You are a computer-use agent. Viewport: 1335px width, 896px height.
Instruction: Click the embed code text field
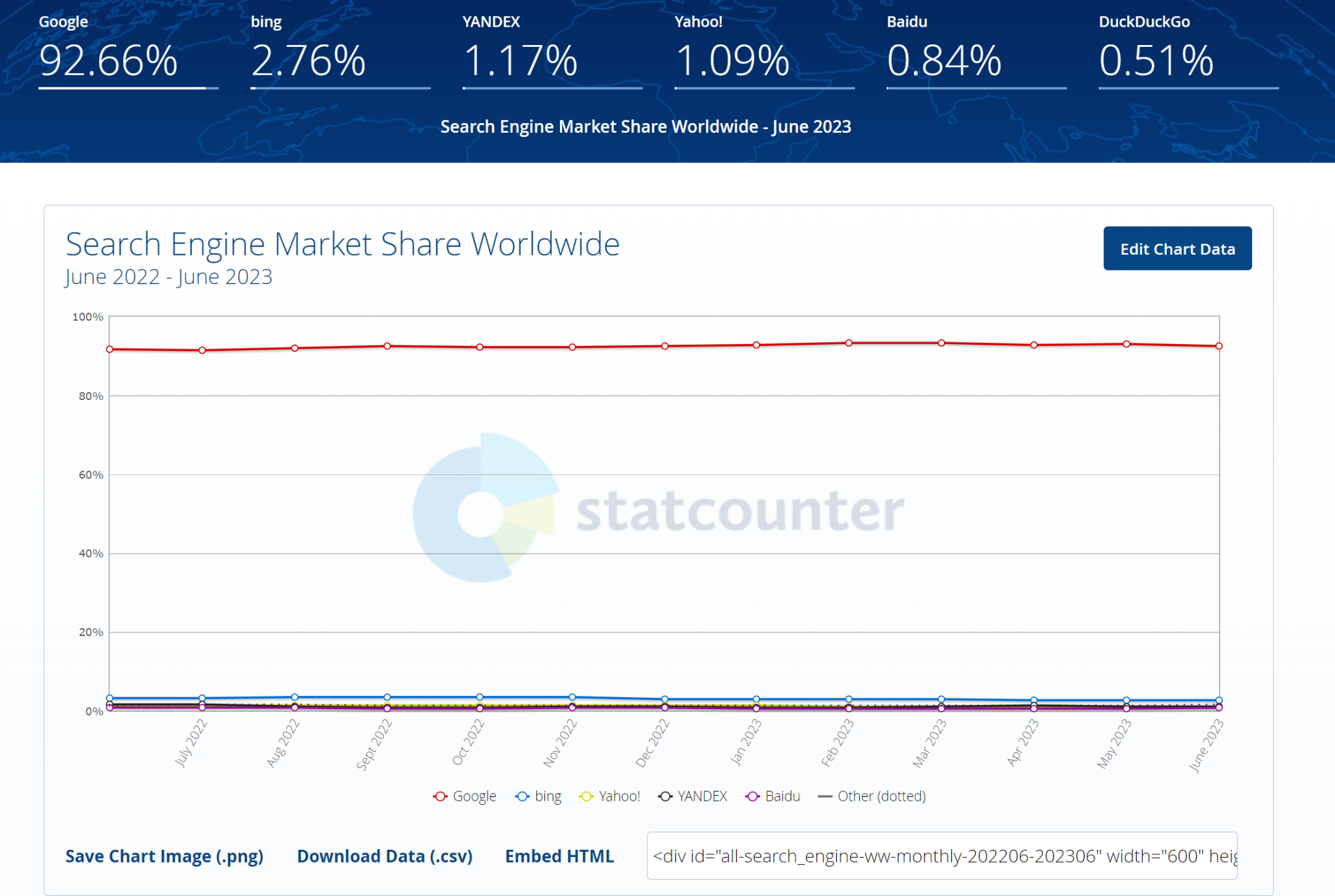pyautogui.click(x=941, y=856)
